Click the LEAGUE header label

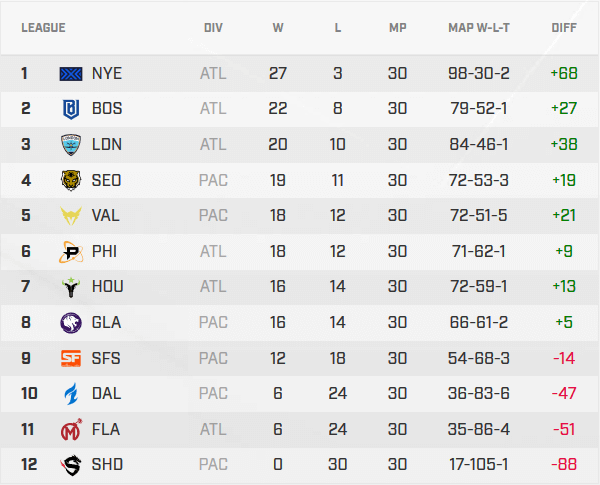click(43, 28)
